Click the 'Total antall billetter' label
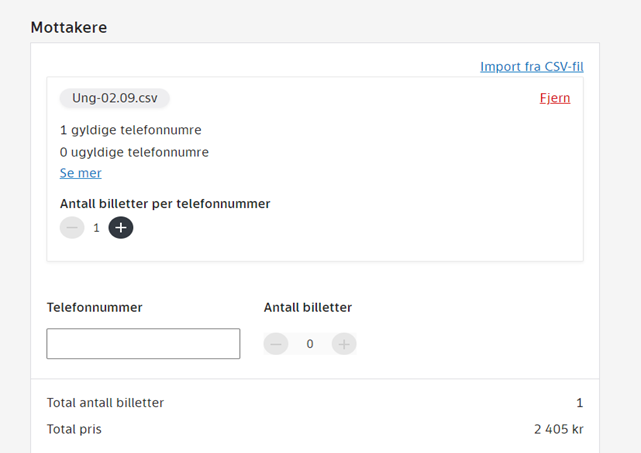Image resolution: width=641 pixels, height=453 pixels. pos(105,403)
